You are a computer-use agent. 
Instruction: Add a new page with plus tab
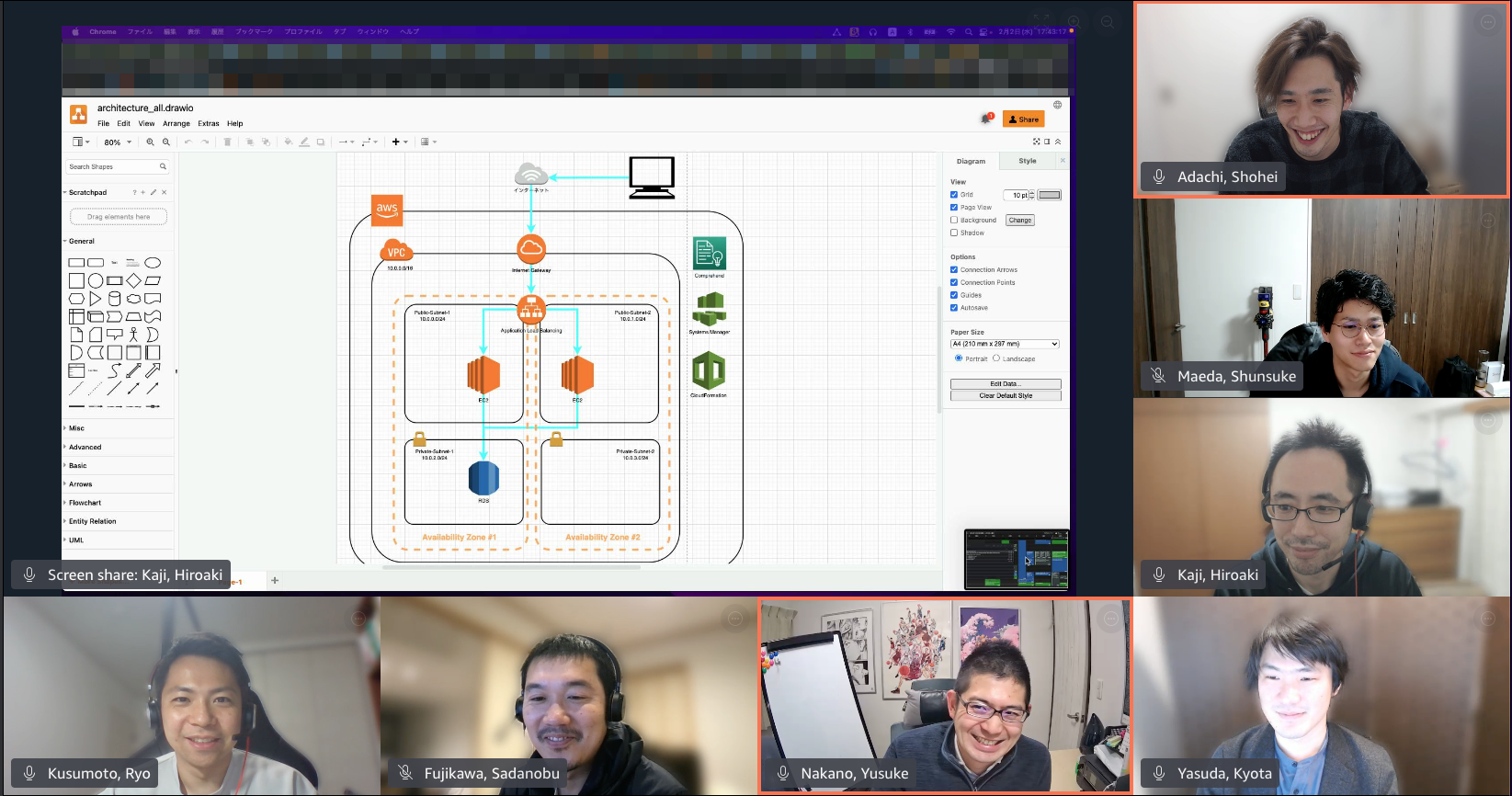pyautogui.click(x=275, y=580)
